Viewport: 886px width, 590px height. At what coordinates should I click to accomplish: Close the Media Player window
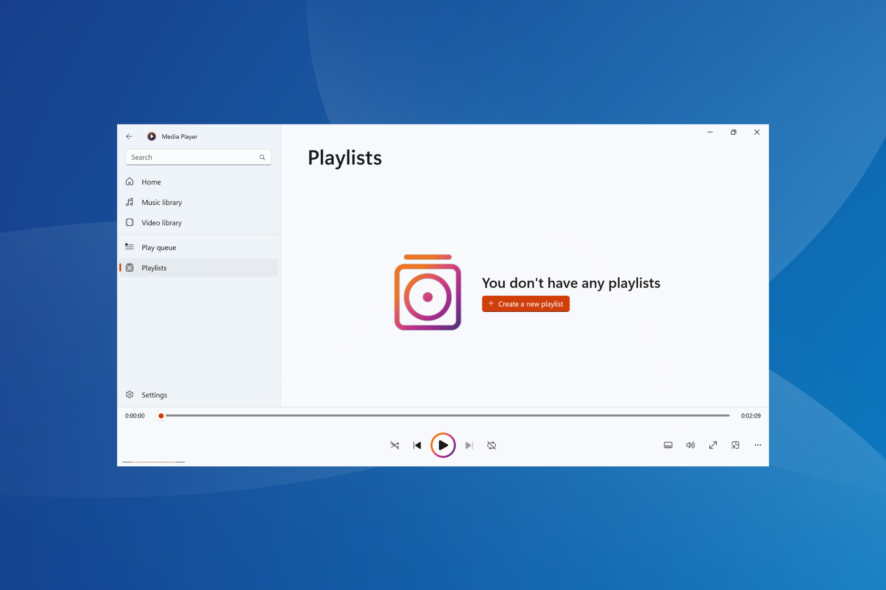(x=757, y=132)
